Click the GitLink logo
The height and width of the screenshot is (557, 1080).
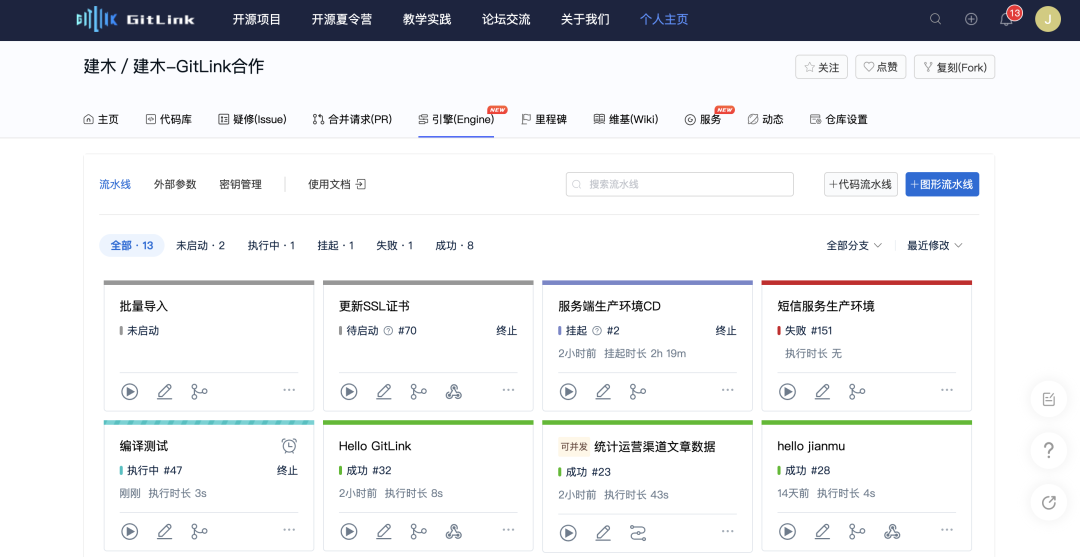tap(135, 19)
